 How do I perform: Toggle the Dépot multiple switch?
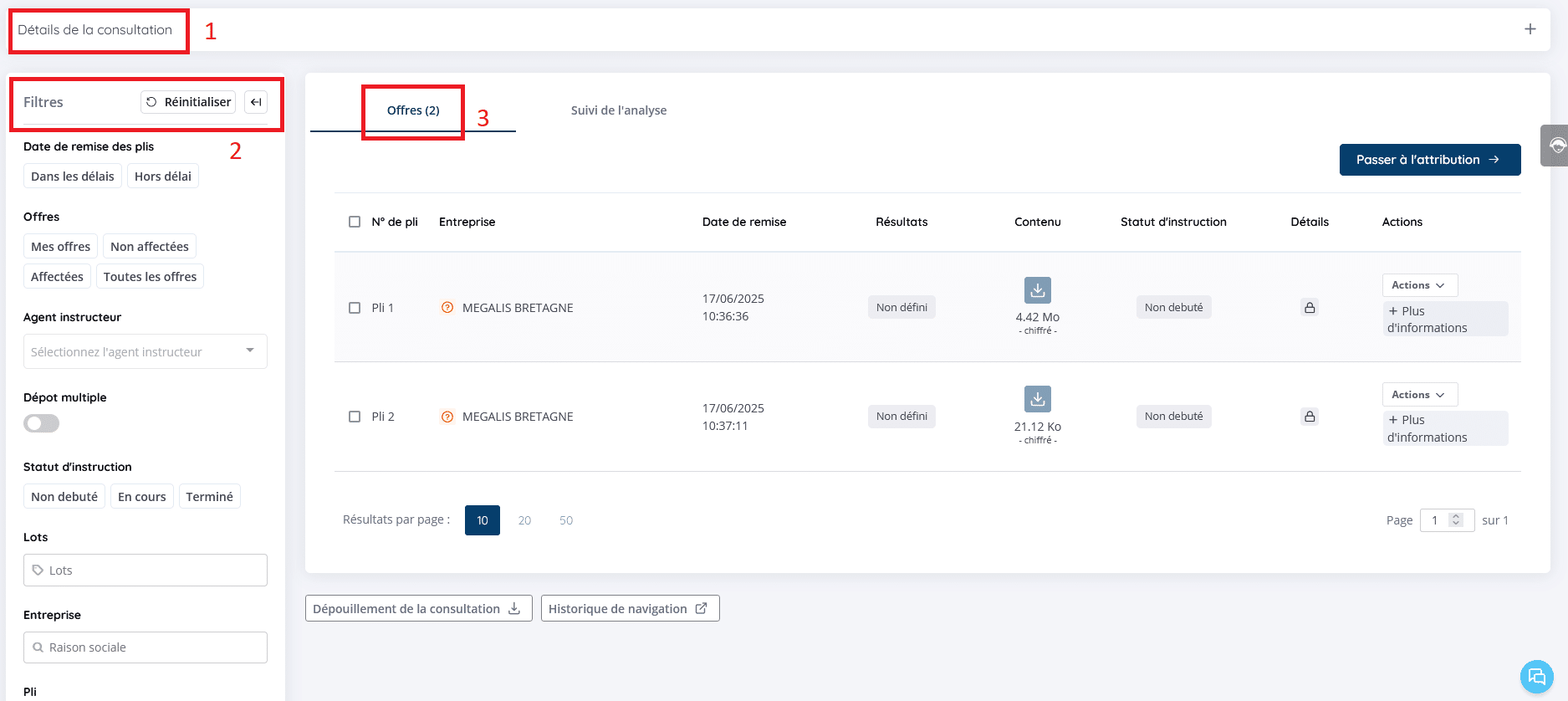pyautogui.click(x=42, y=423)
